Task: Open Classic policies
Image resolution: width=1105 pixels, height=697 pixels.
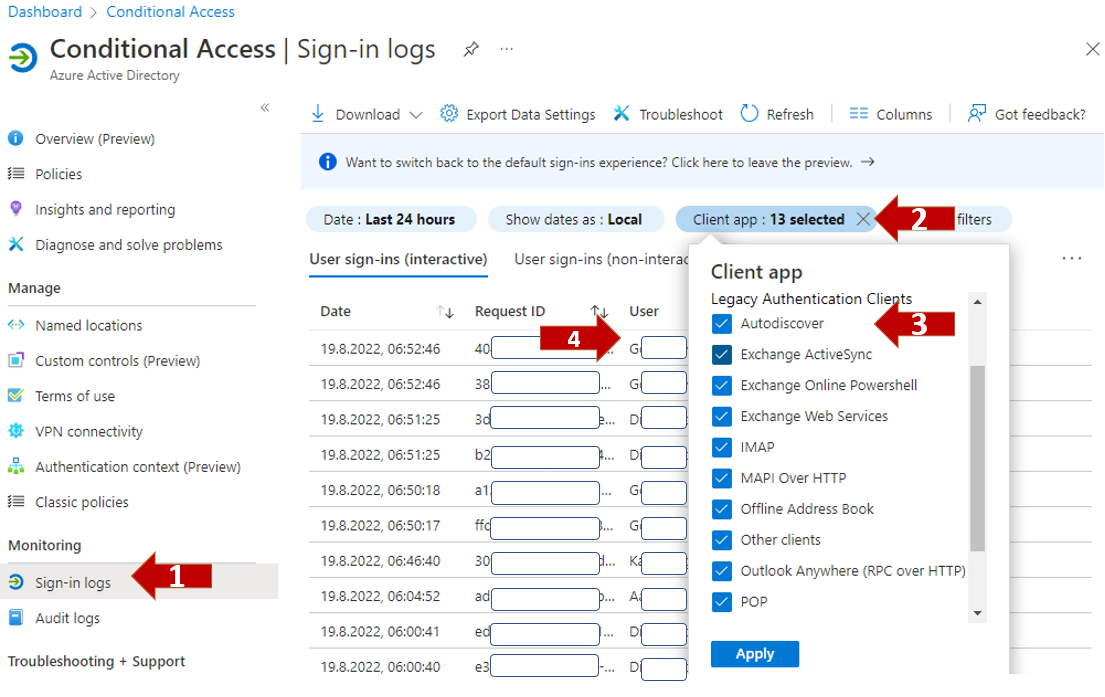Action: (x=82, y=502)
